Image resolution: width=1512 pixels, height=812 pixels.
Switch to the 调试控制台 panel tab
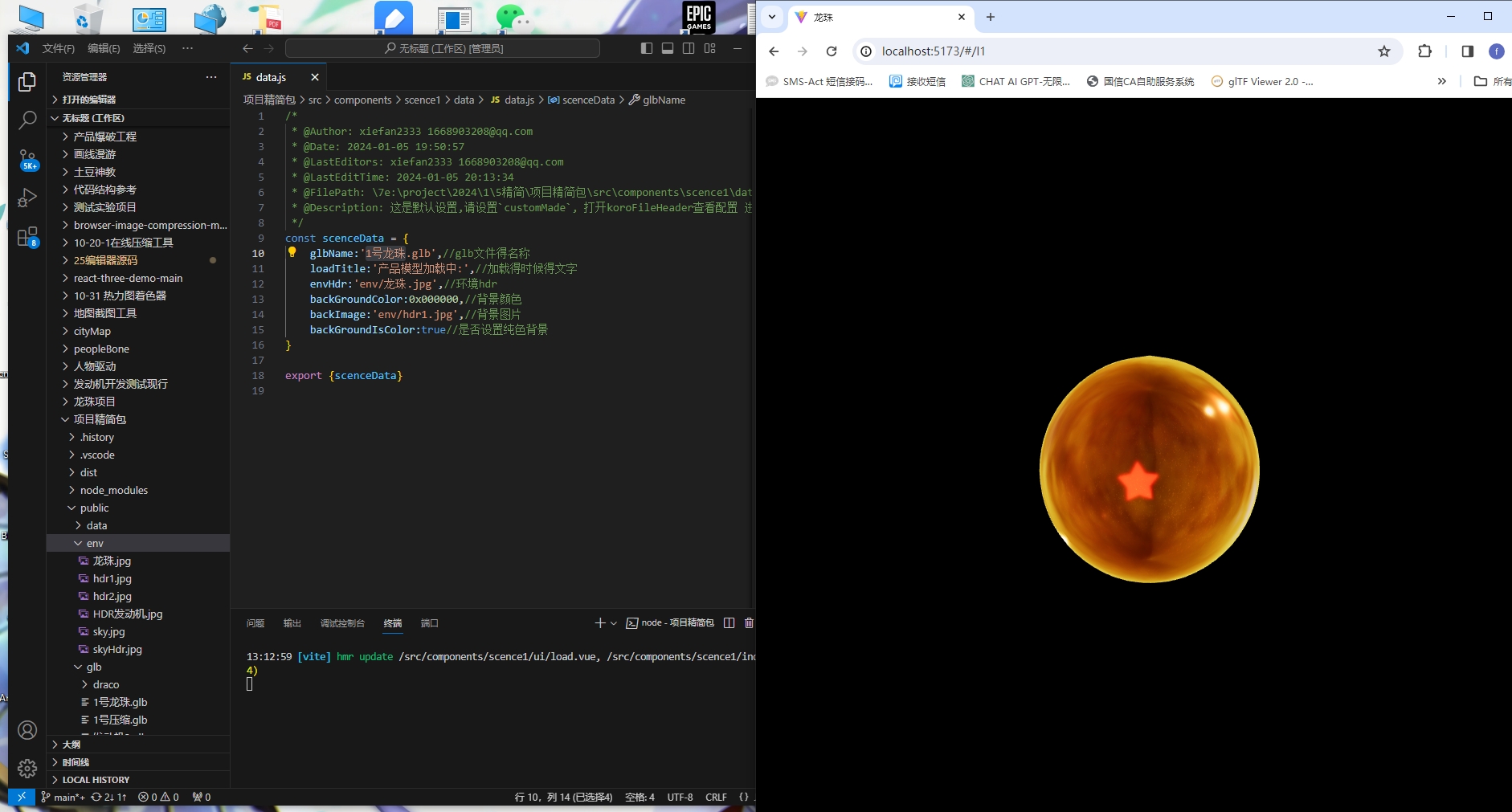(342, 623)
